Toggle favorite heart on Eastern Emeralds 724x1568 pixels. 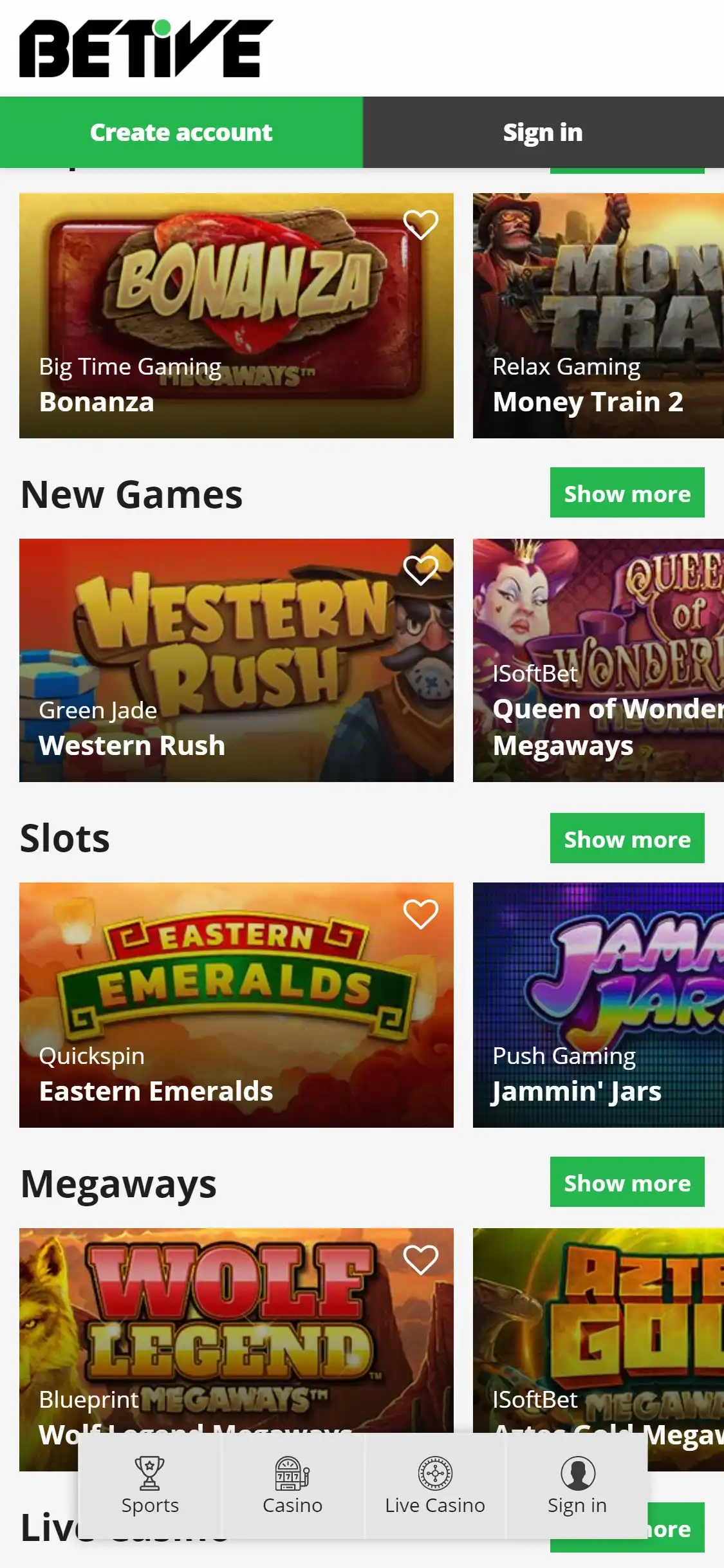[421, 913]
